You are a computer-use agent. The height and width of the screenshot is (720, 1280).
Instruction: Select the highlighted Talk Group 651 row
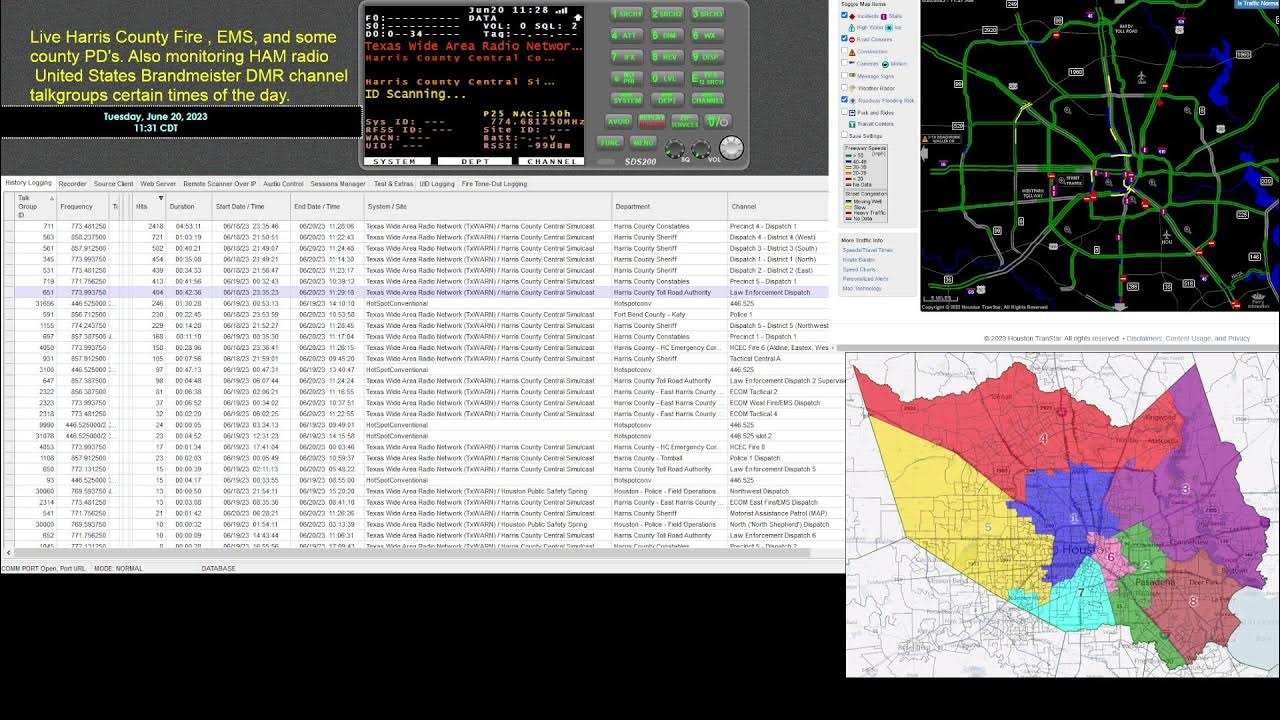tap(415, 292)
